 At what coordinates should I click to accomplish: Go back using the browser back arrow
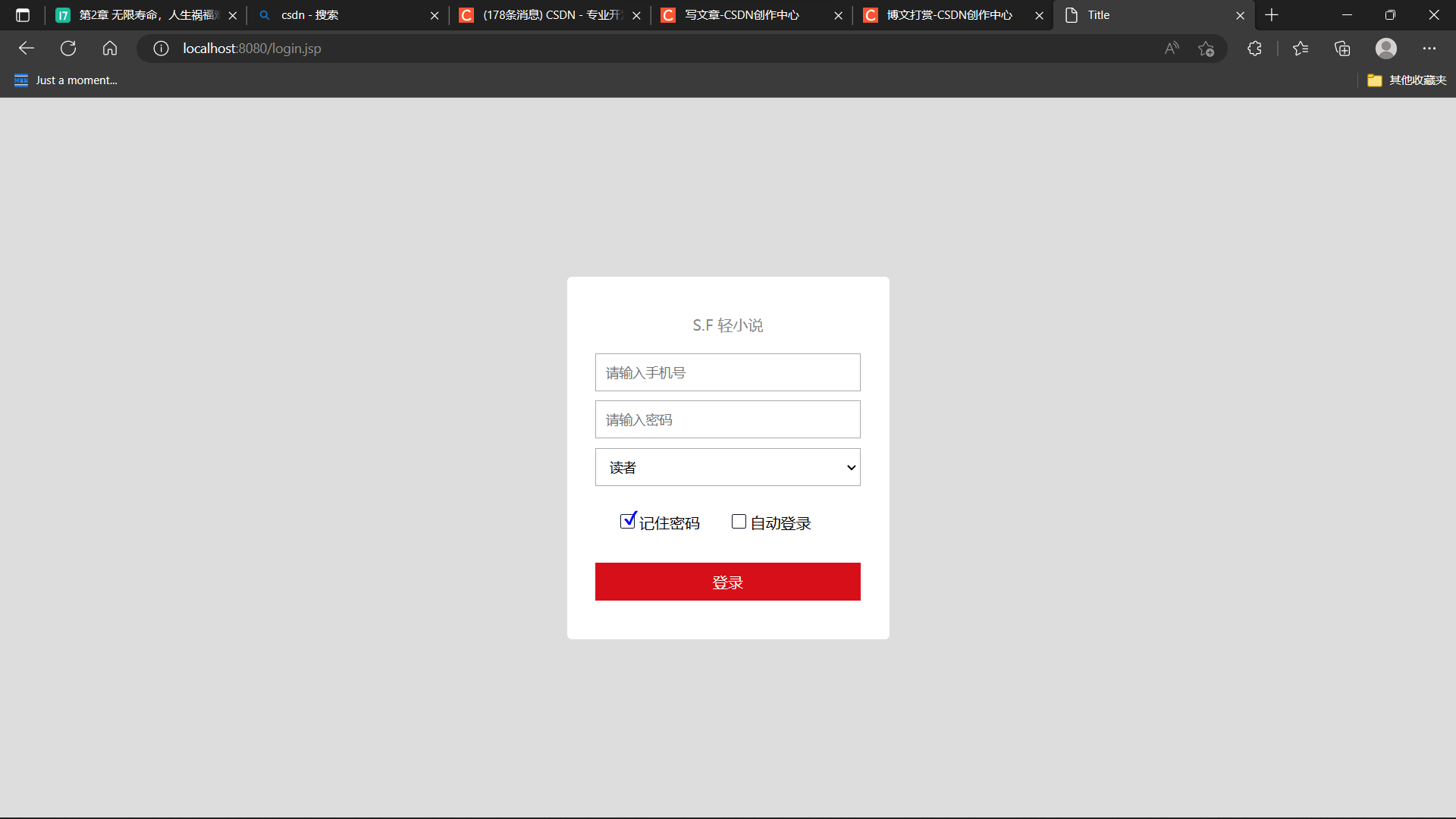(x=27, y=49)
